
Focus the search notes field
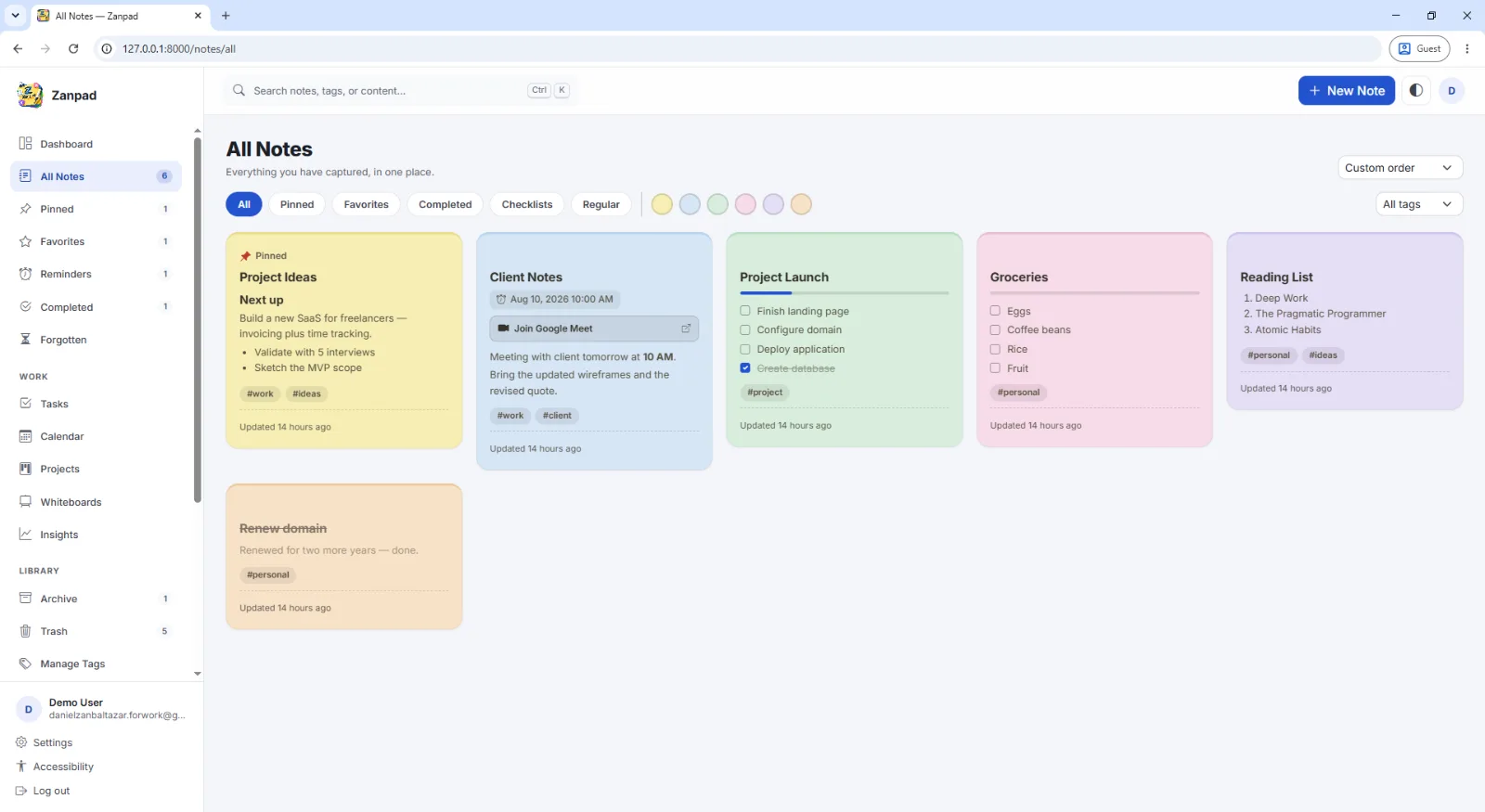pos(400,90)
